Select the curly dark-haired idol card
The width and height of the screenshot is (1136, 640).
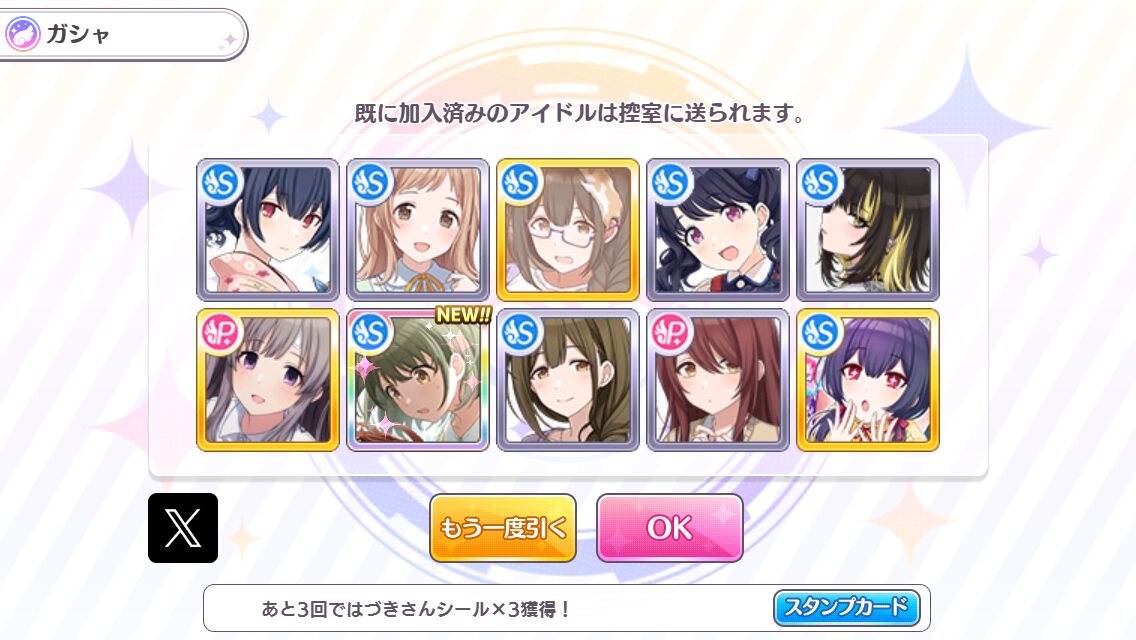[718, 230]
